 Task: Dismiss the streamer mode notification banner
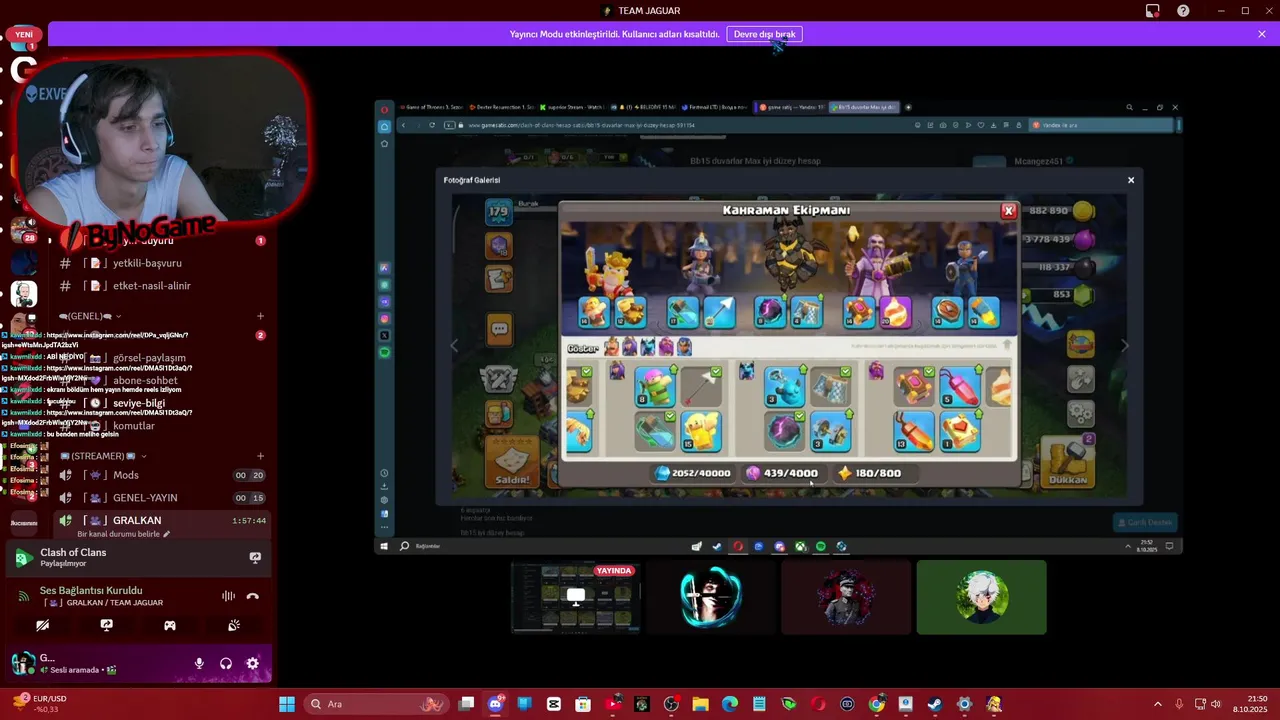tap(1262, 34)
